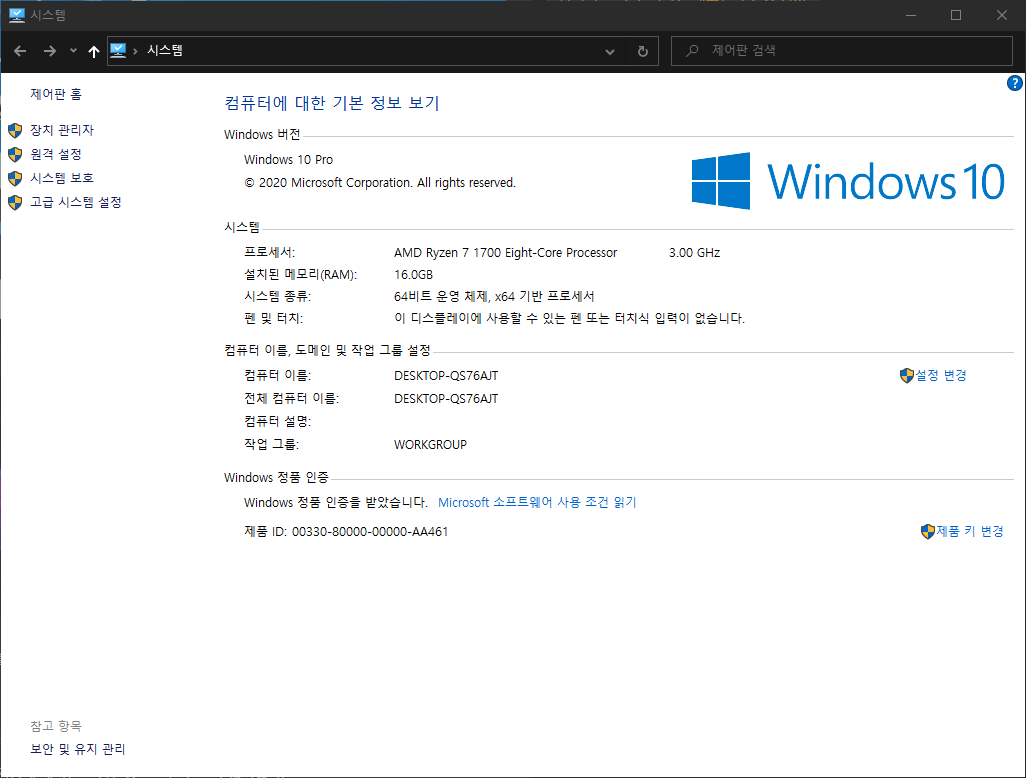Open help with the question mark icon
1026x778 pixels.
point(1014,83)
